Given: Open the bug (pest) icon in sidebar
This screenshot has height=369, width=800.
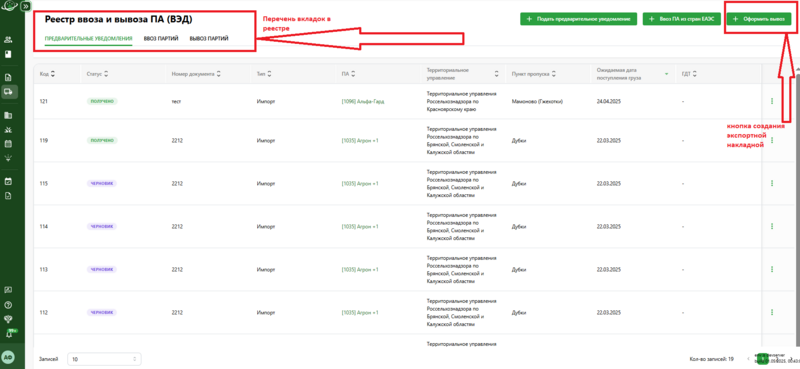Looking at the screenshot, I should [8, 129].
